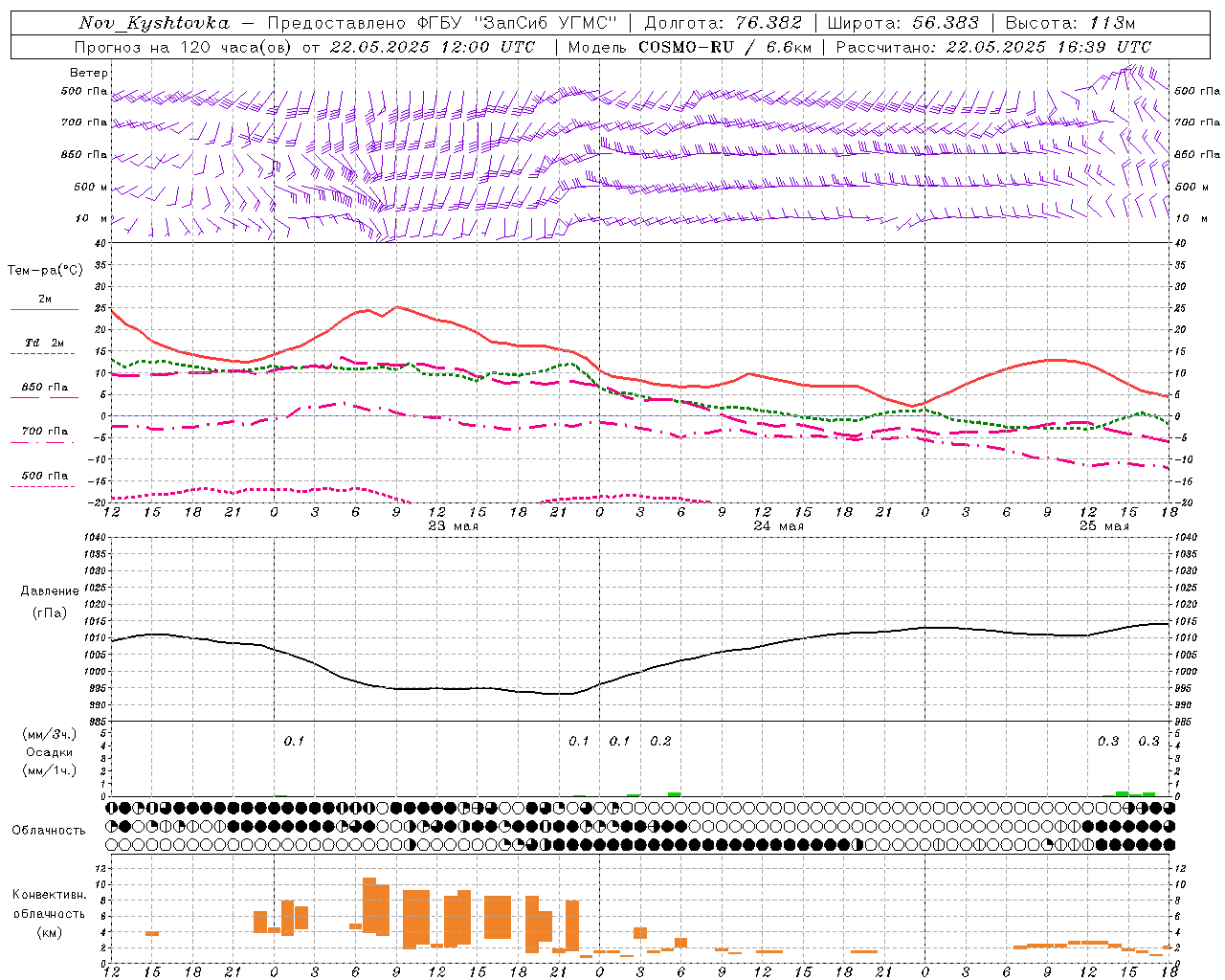Click the Ветер panel label
This screenshot has width=1225, height=980.
click(89, 73)
